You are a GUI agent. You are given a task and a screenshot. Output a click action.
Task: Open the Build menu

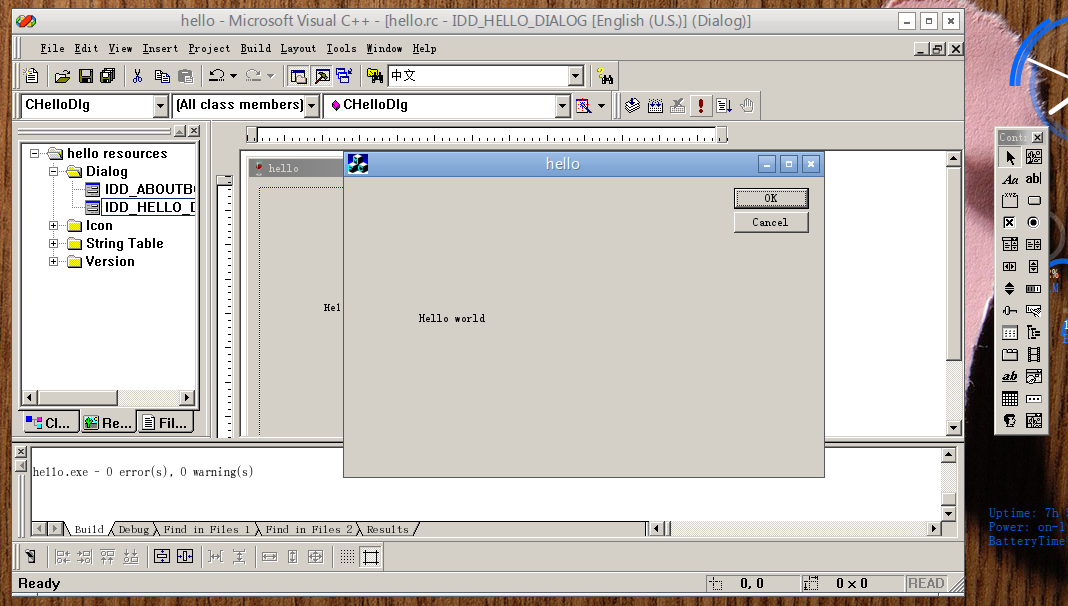255,48
